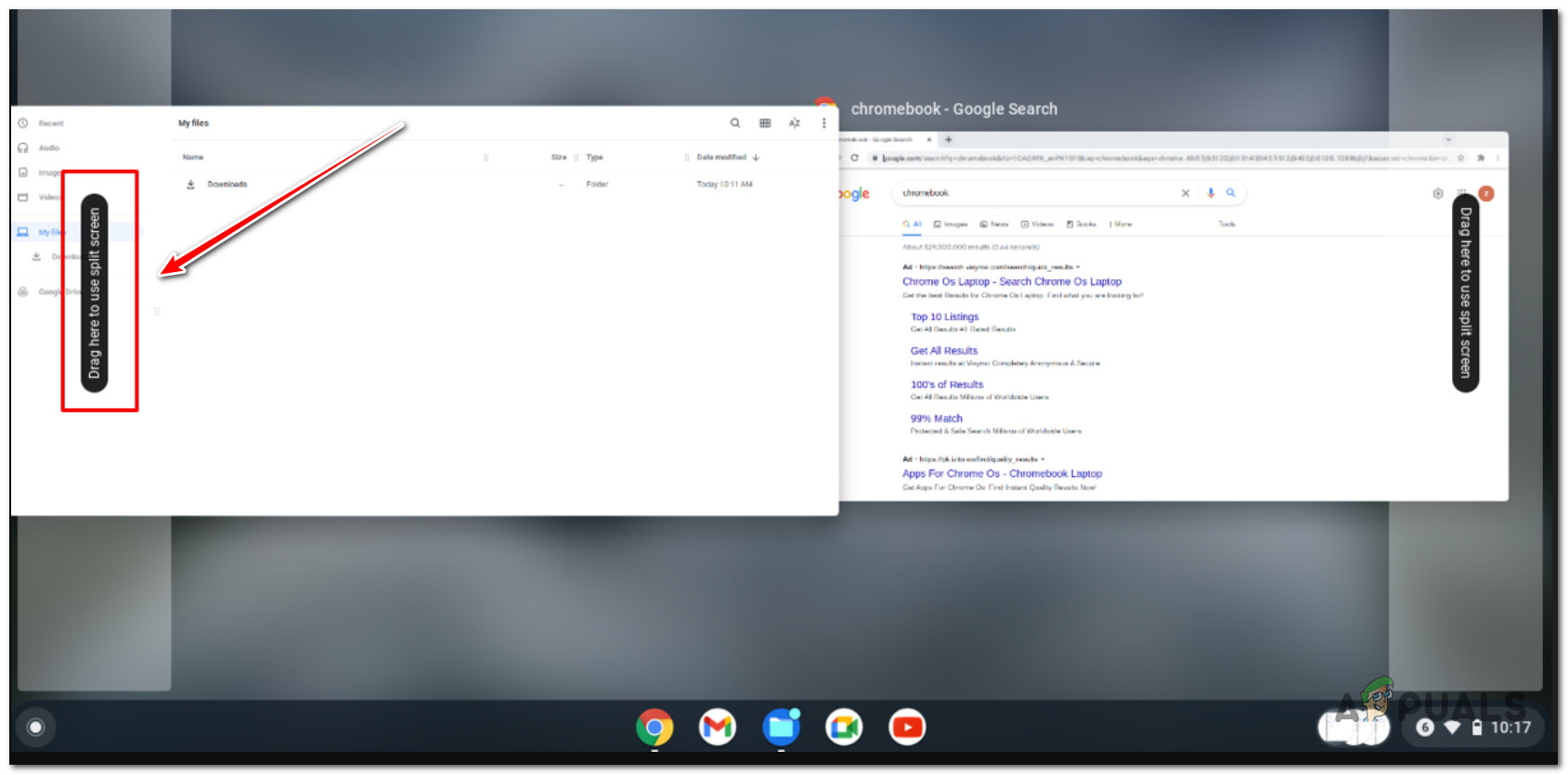1568x775 pixels.
Task: Reload the page in Chrome window
Action: coord(855,158)
